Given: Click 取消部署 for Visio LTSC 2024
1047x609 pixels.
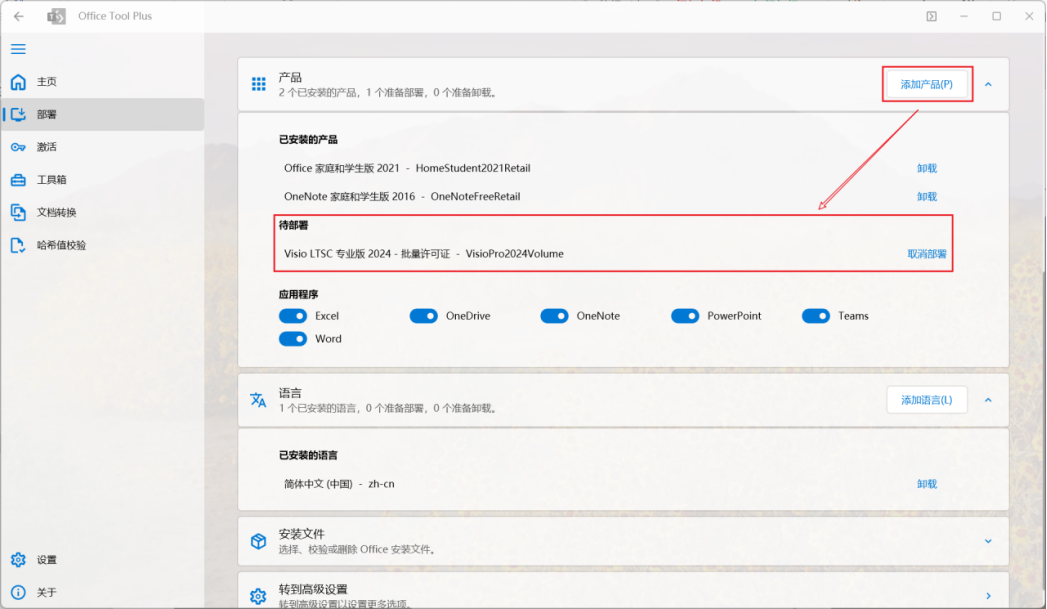Looking at the screenshot, I should coord(927,254).
